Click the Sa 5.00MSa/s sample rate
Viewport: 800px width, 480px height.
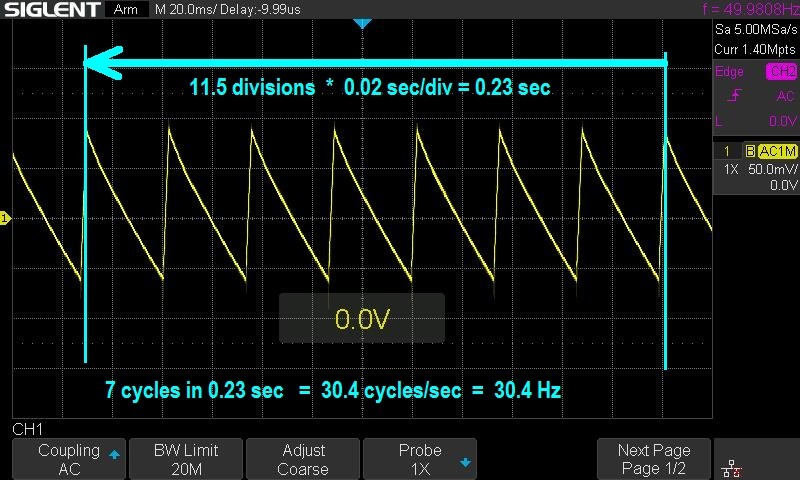tap(756, 29)
